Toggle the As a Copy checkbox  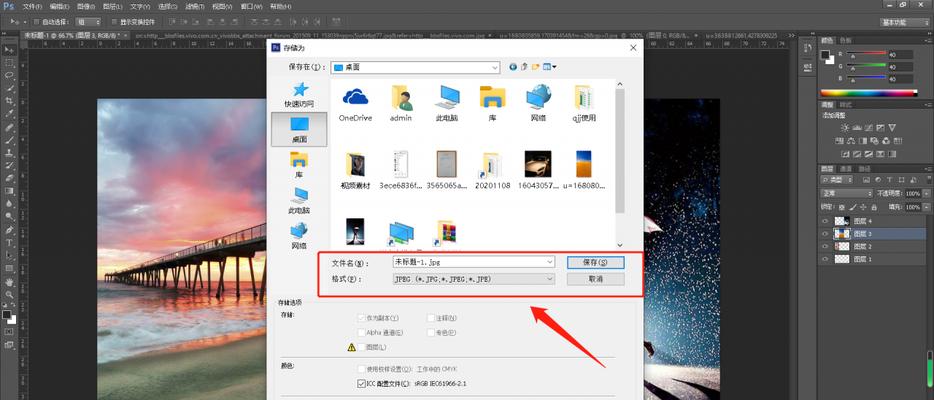pyautogui.click(x=361, y=318)
